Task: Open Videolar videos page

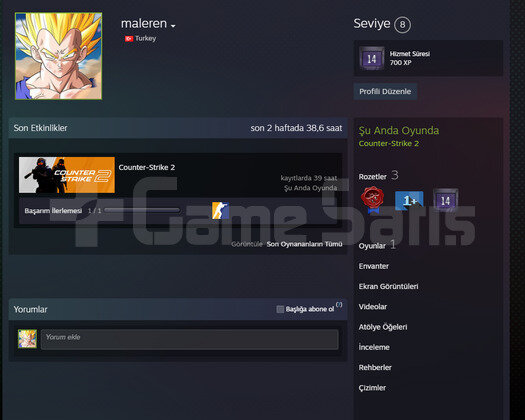Action: (373, 307)
